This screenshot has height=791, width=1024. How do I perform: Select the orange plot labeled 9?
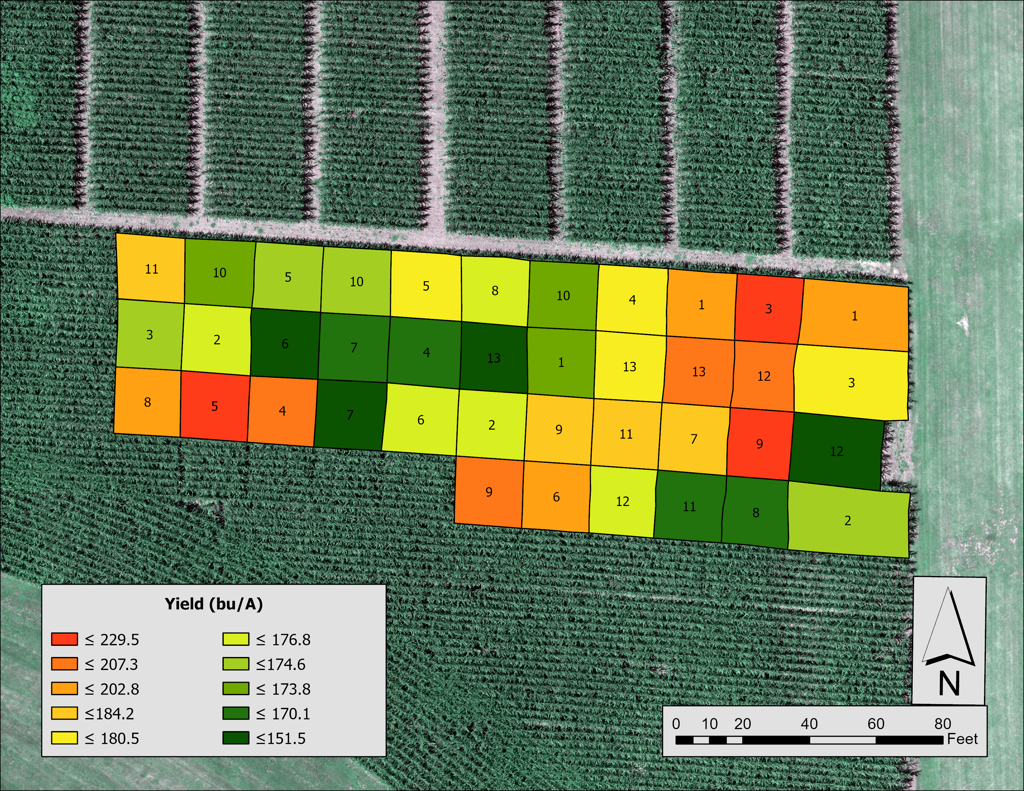(x=489, y=492)
